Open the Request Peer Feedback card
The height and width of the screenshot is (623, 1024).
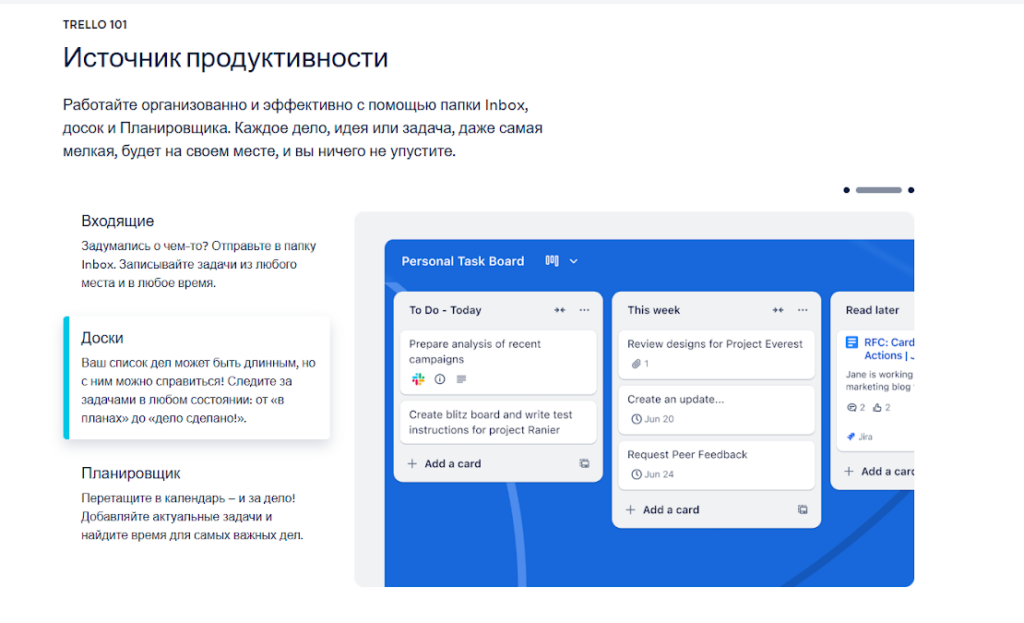pyautogui.click(x=716, y=464)
